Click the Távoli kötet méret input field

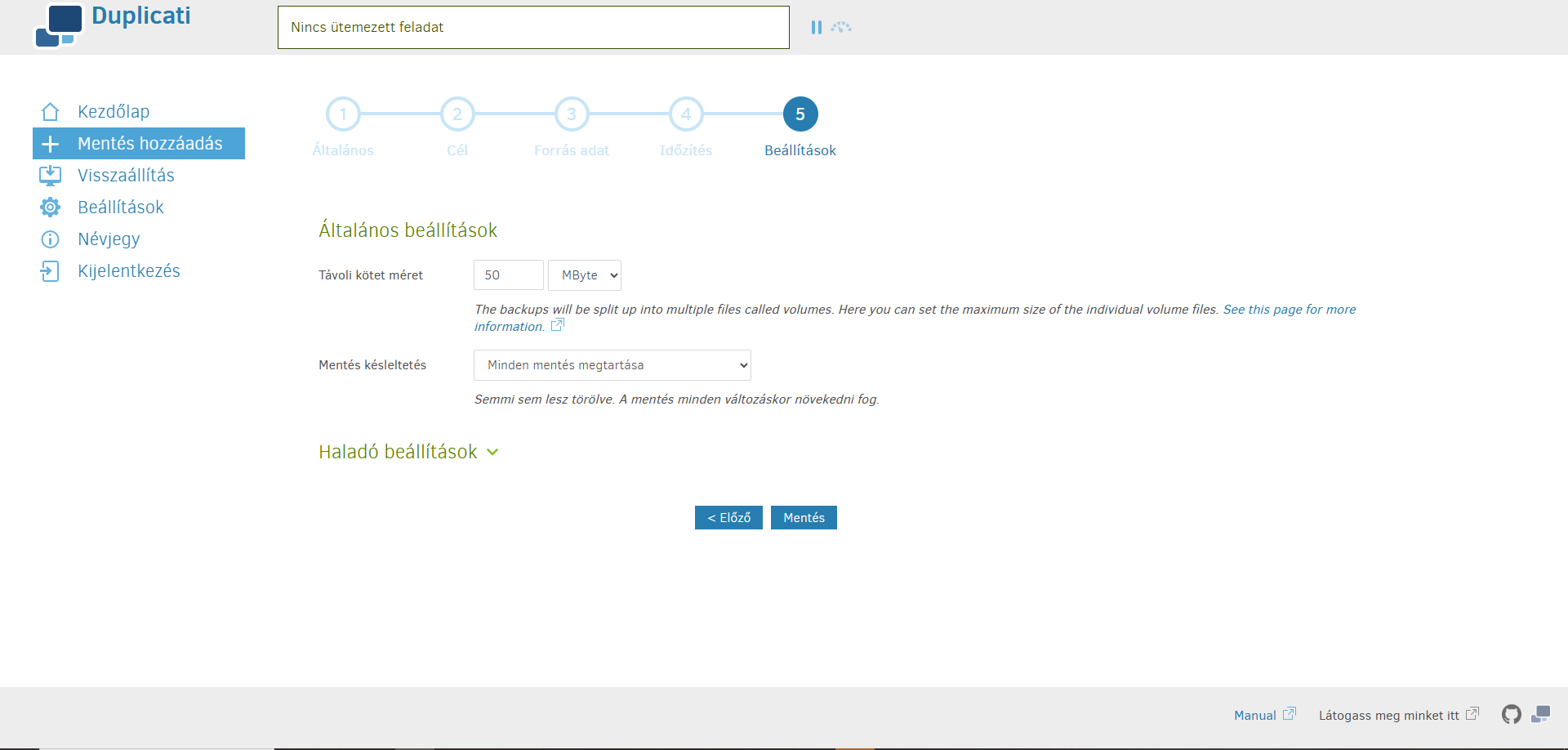pyautogui.click(x=508, y=275)
